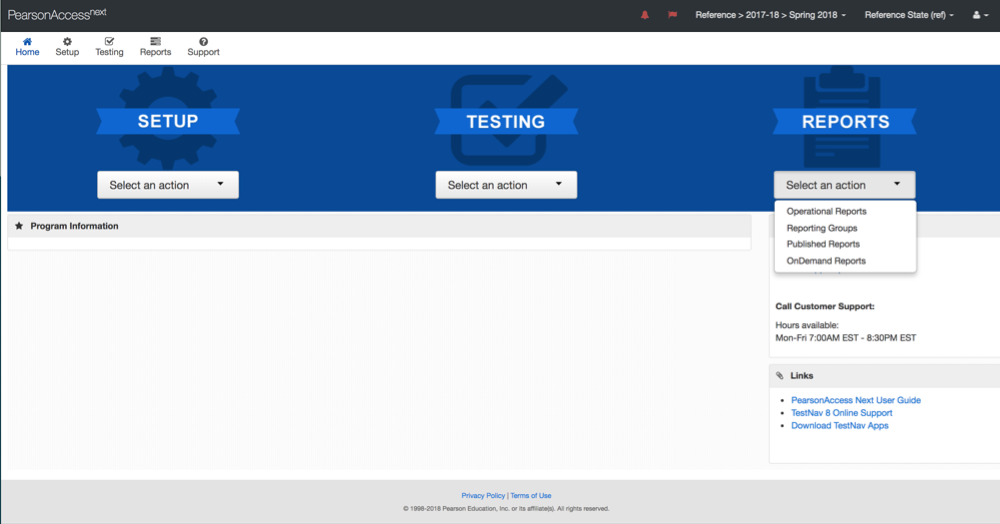Image resolution: width=1000 pixels, height=524 pixels.
Task: Open the Reports icon in navigation bar
Action: (x=155, y=41)
